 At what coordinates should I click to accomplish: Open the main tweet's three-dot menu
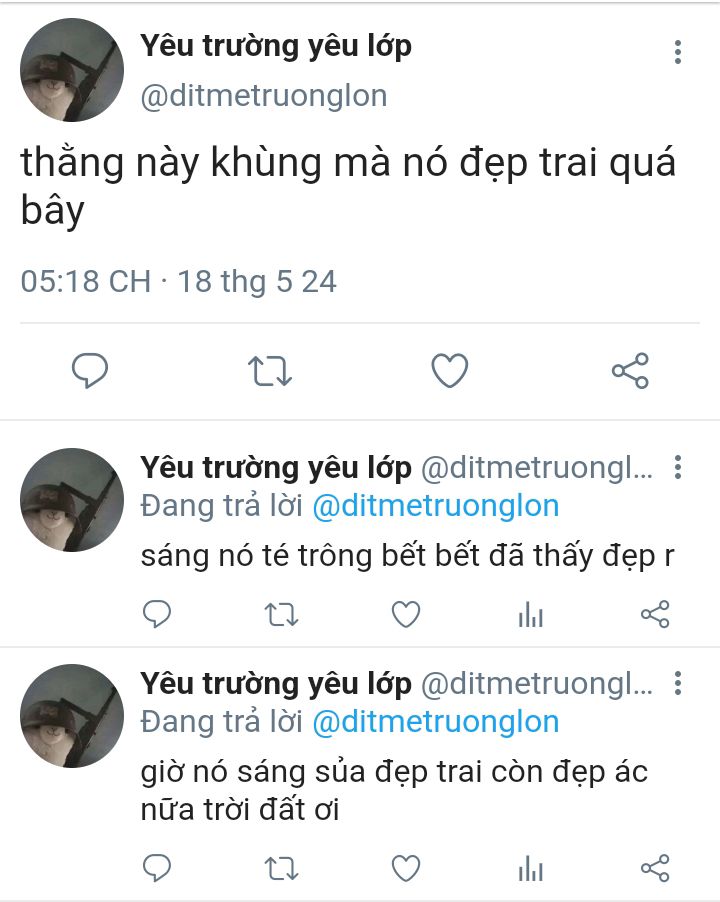tap(678, 52)
